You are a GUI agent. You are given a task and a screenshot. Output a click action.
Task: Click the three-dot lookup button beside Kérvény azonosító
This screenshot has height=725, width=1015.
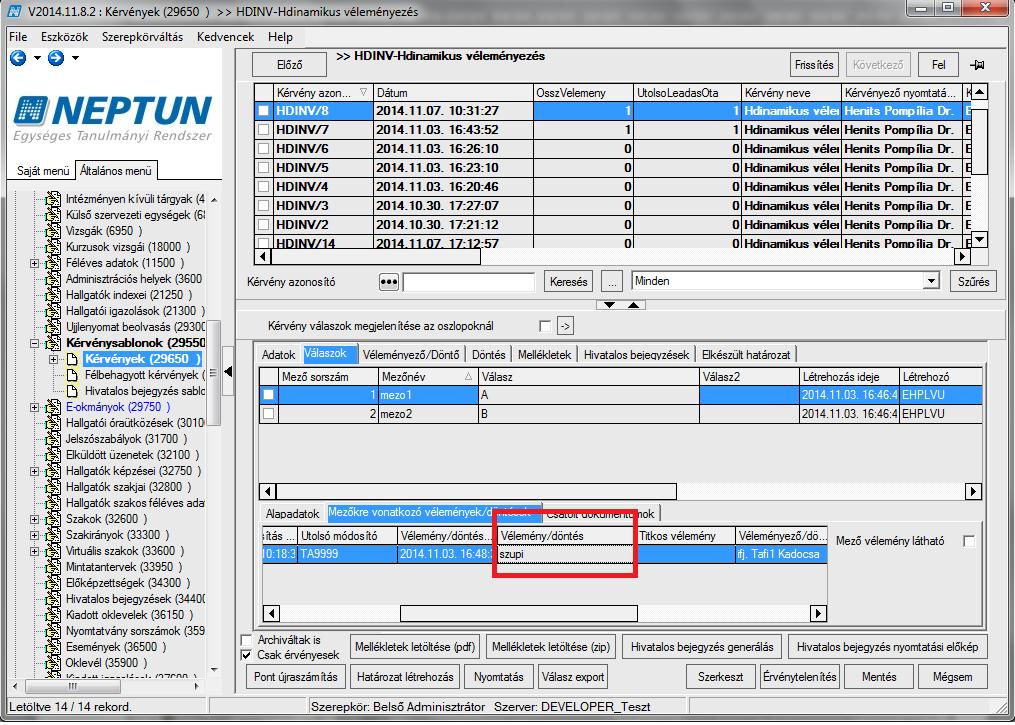tap(388, 282)
